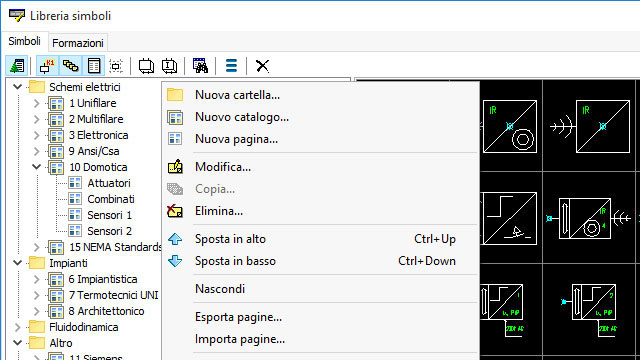
Task: Switch to the Formazioni tab
Action: (78, 43)
